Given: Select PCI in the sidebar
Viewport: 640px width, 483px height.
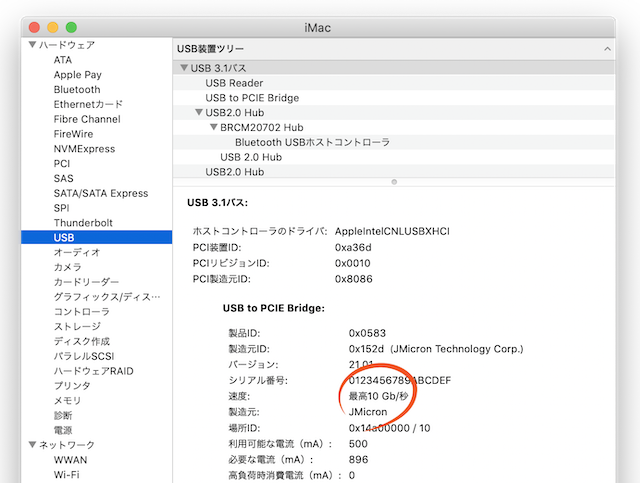Looking at the screenshot, I should coord(62,164).
